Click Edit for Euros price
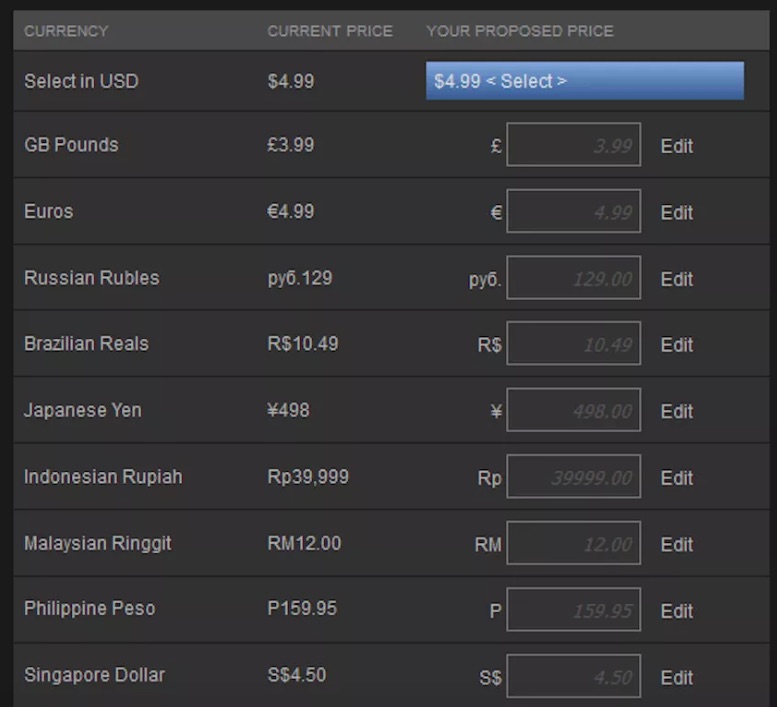Viewport: 777px width, 707px height. [676, 213]
